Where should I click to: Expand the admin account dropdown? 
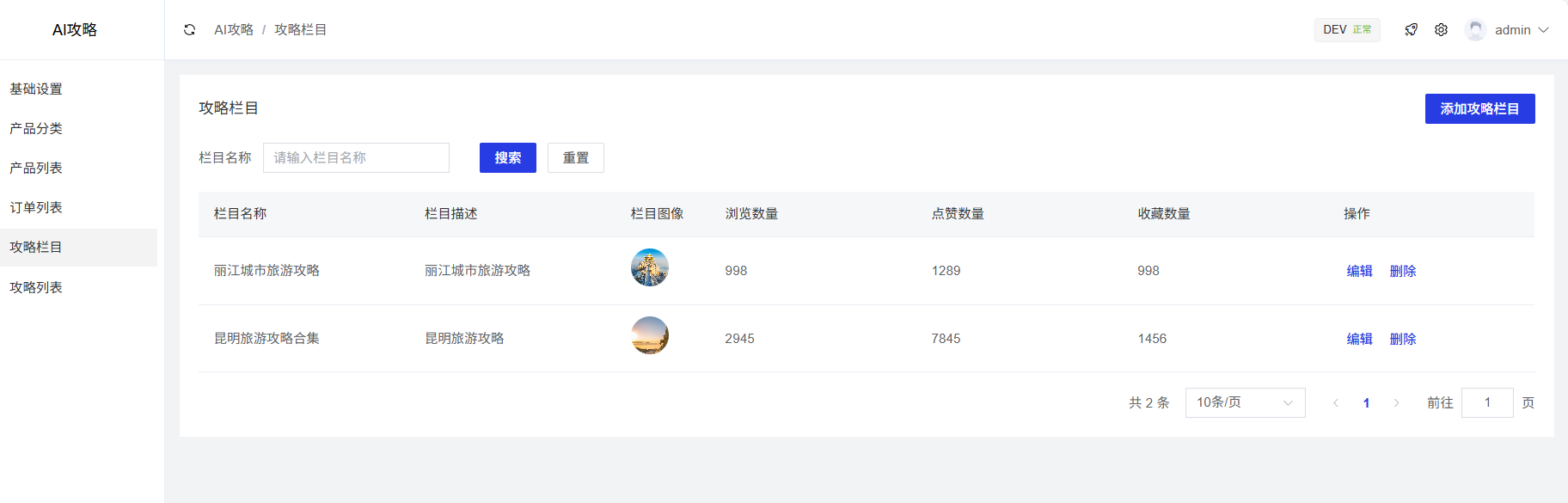click(1543, 30)
